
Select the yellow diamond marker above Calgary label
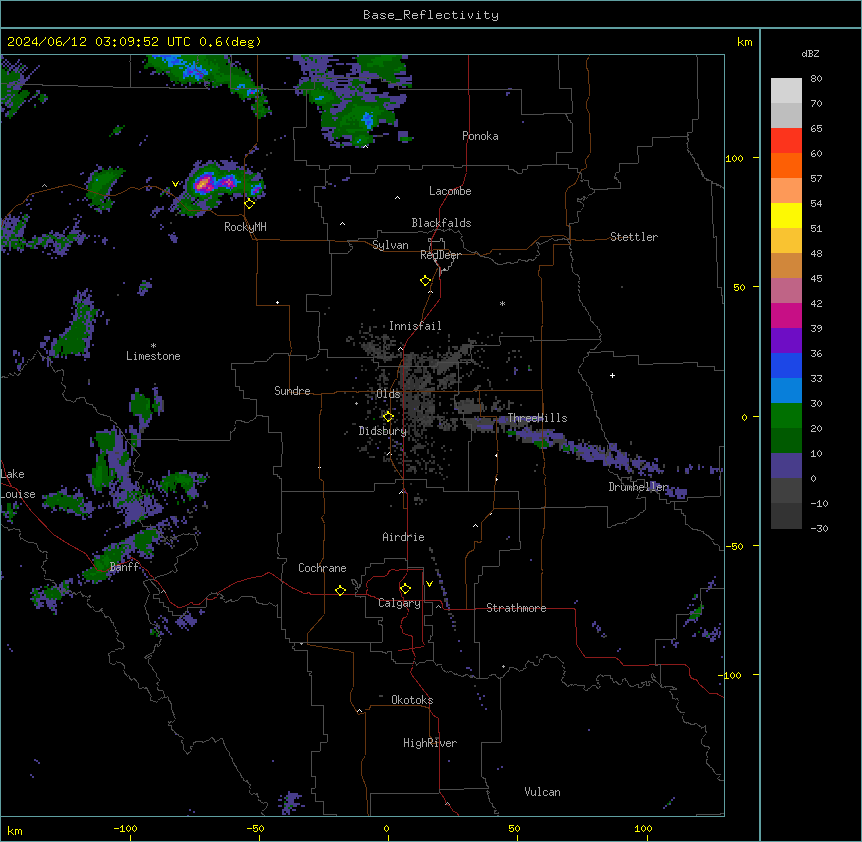[x=405, y=589]
